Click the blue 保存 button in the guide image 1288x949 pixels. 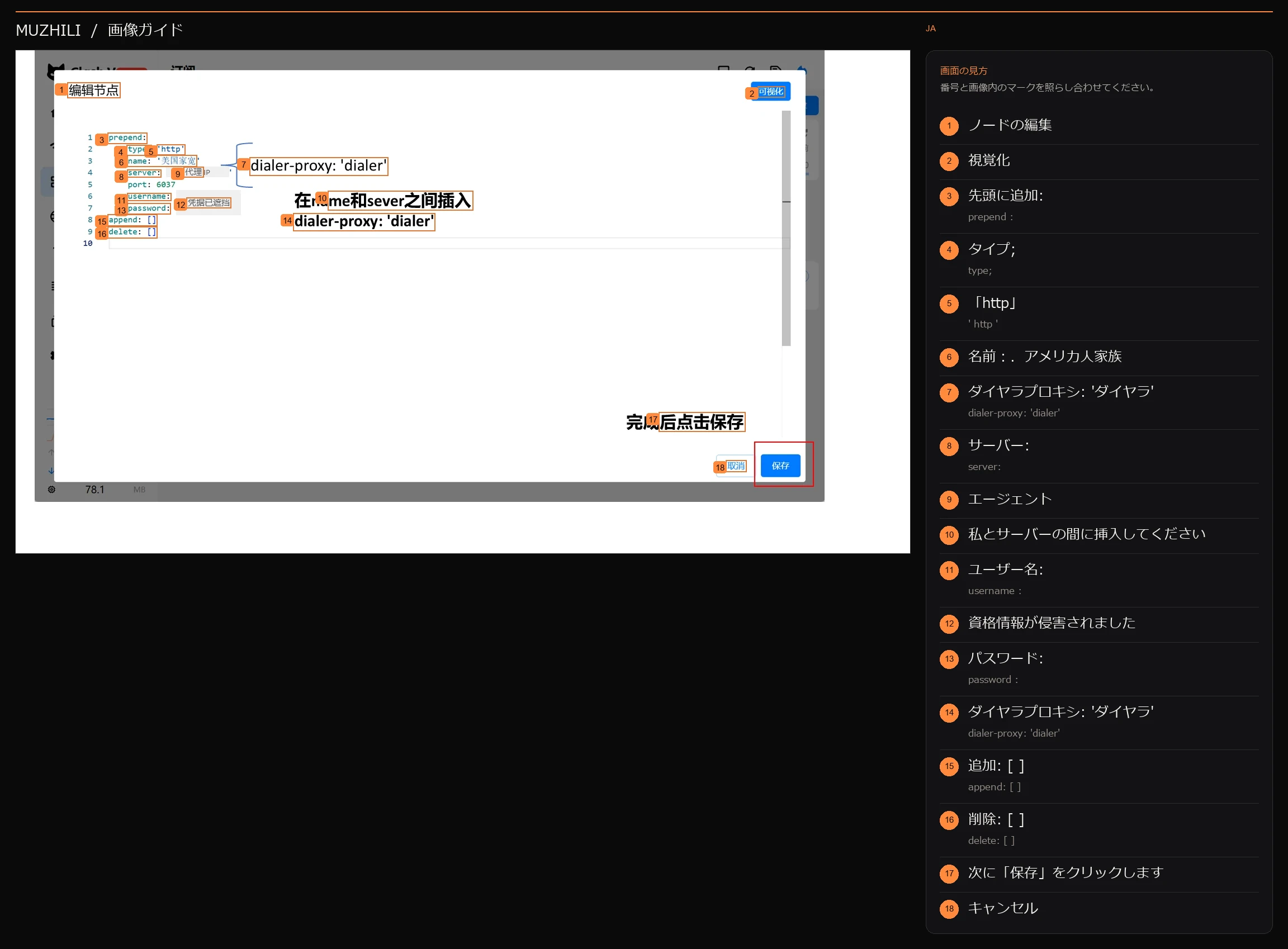click(780, 466)
